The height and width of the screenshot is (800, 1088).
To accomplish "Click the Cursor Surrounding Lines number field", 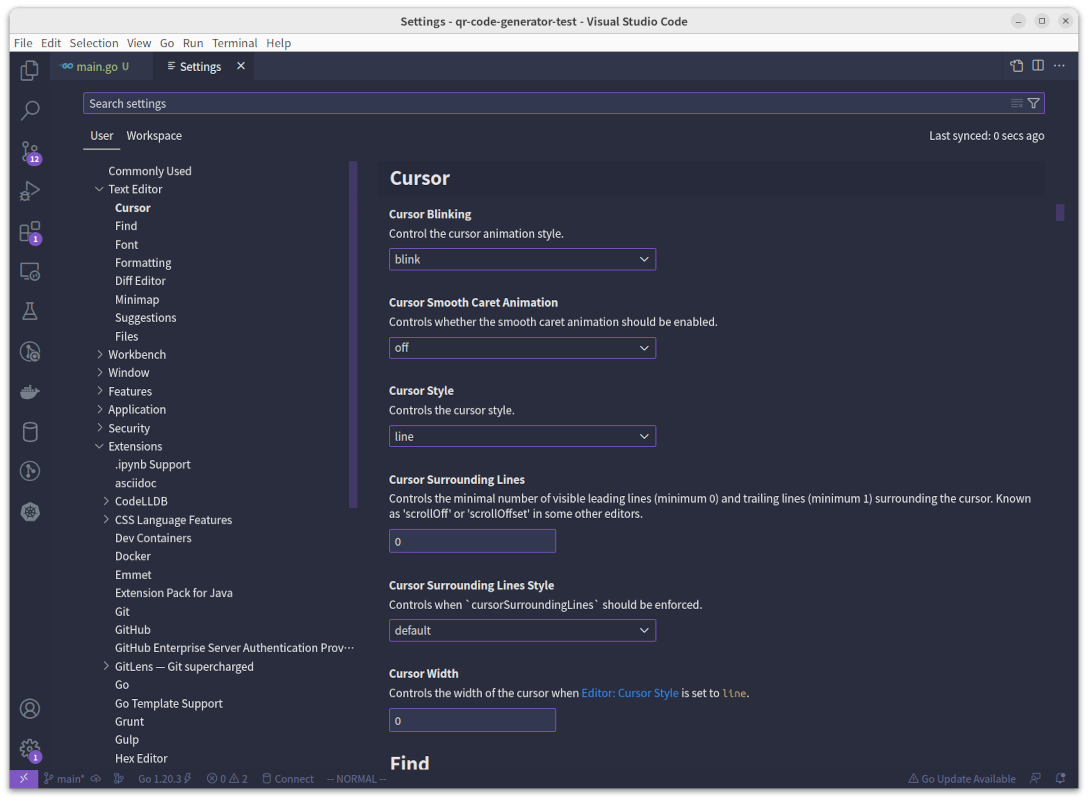I will coord(472,541).
